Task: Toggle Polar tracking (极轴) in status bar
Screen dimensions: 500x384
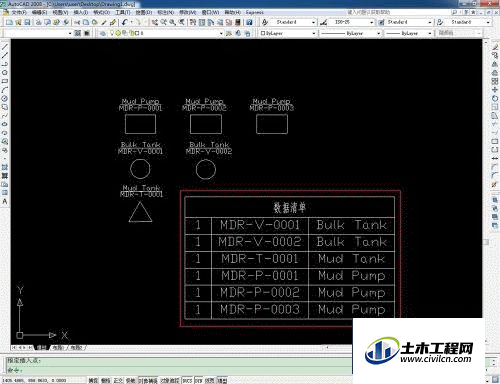Action: click(130, 380)
